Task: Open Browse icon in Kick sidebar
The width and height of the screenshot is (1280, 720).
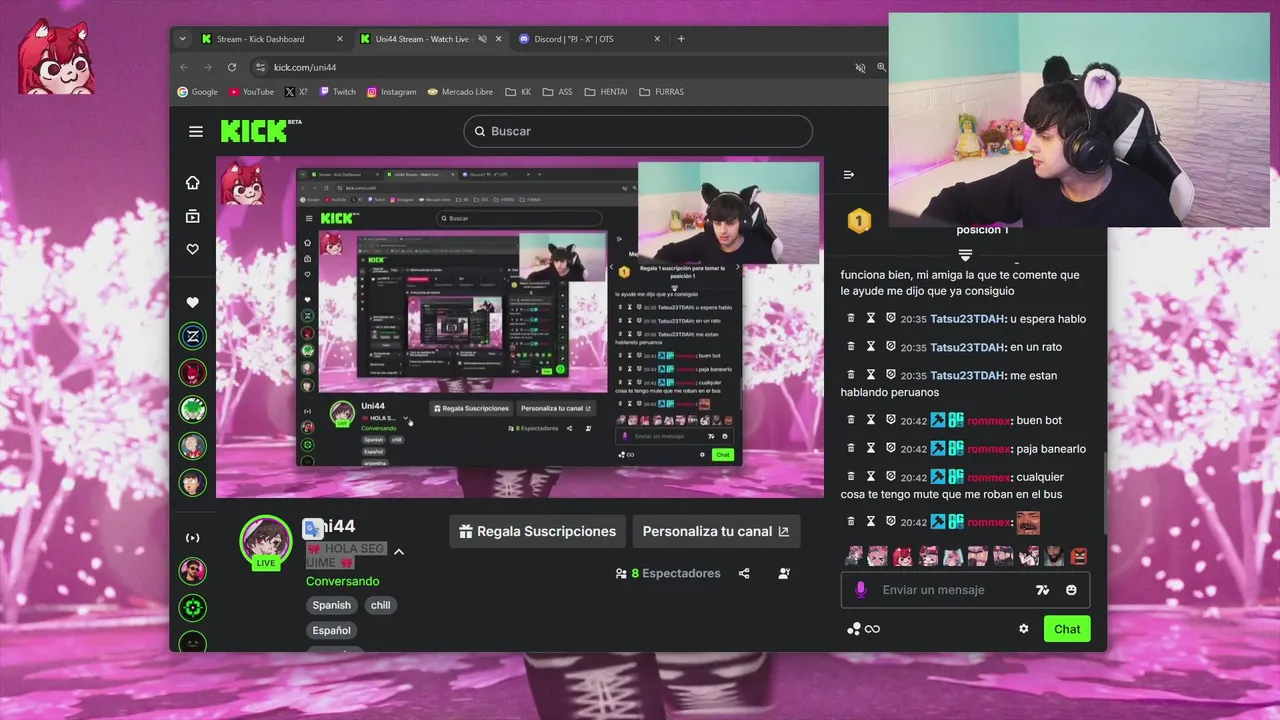Action: pos(193,216)
